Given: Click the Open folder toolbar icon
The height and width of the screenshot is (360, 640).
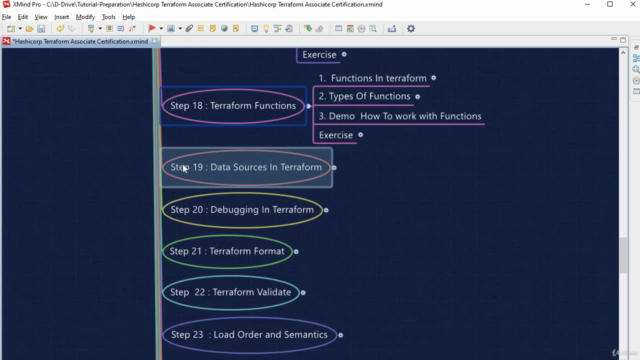Looking at the screenshot, I should pos(29,29).
